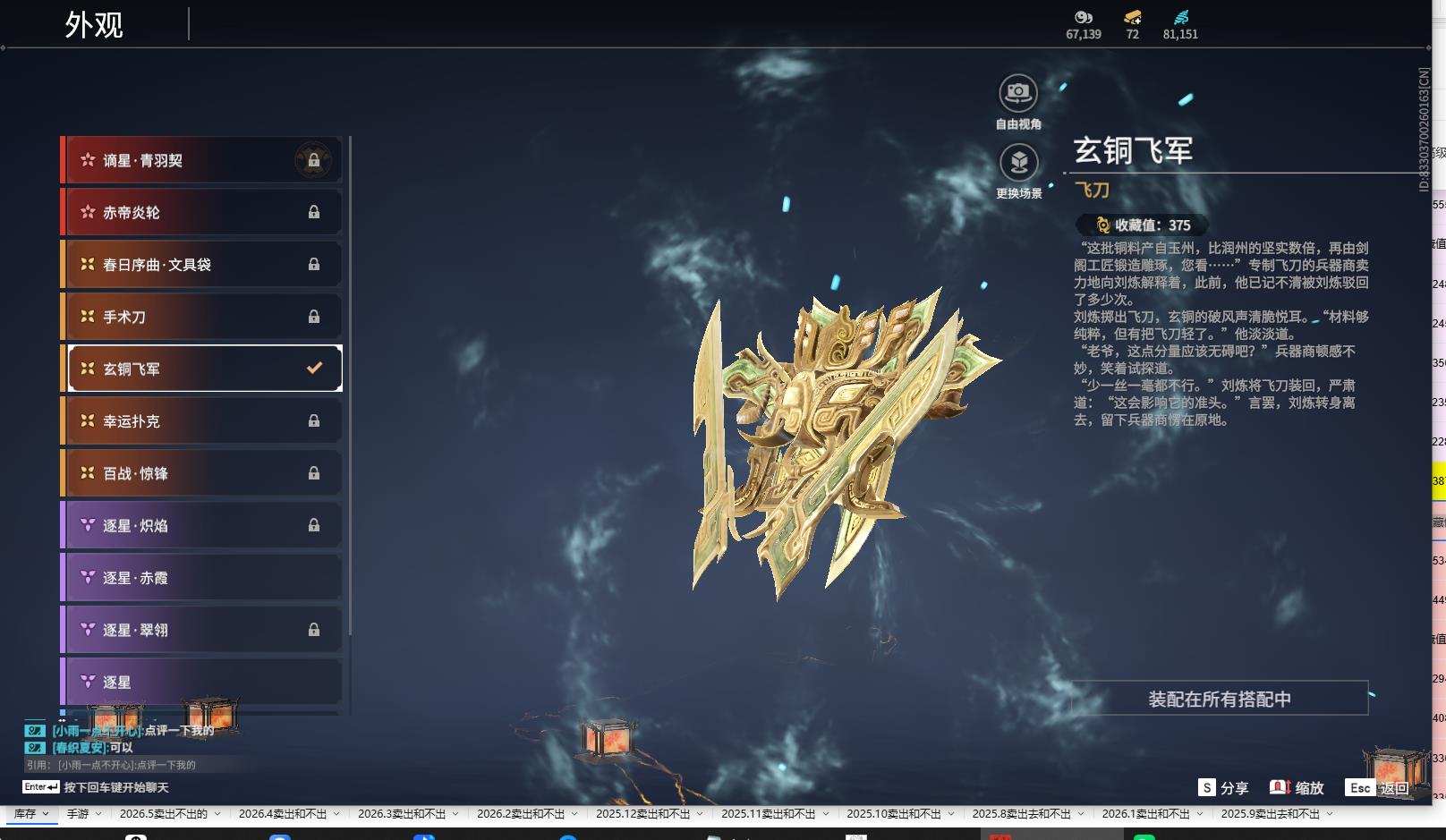Click the lock icon on 幸运扑克 row

(314, 421)
